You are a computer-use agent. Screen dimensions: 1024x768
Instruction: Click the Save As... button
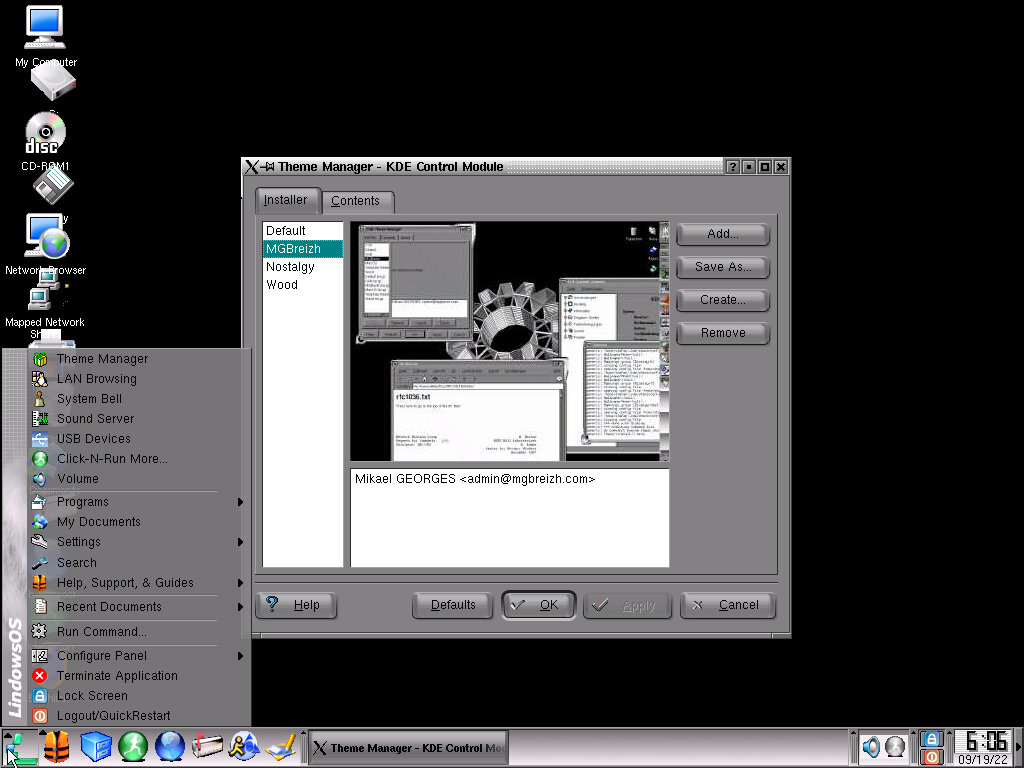[722, 267]
